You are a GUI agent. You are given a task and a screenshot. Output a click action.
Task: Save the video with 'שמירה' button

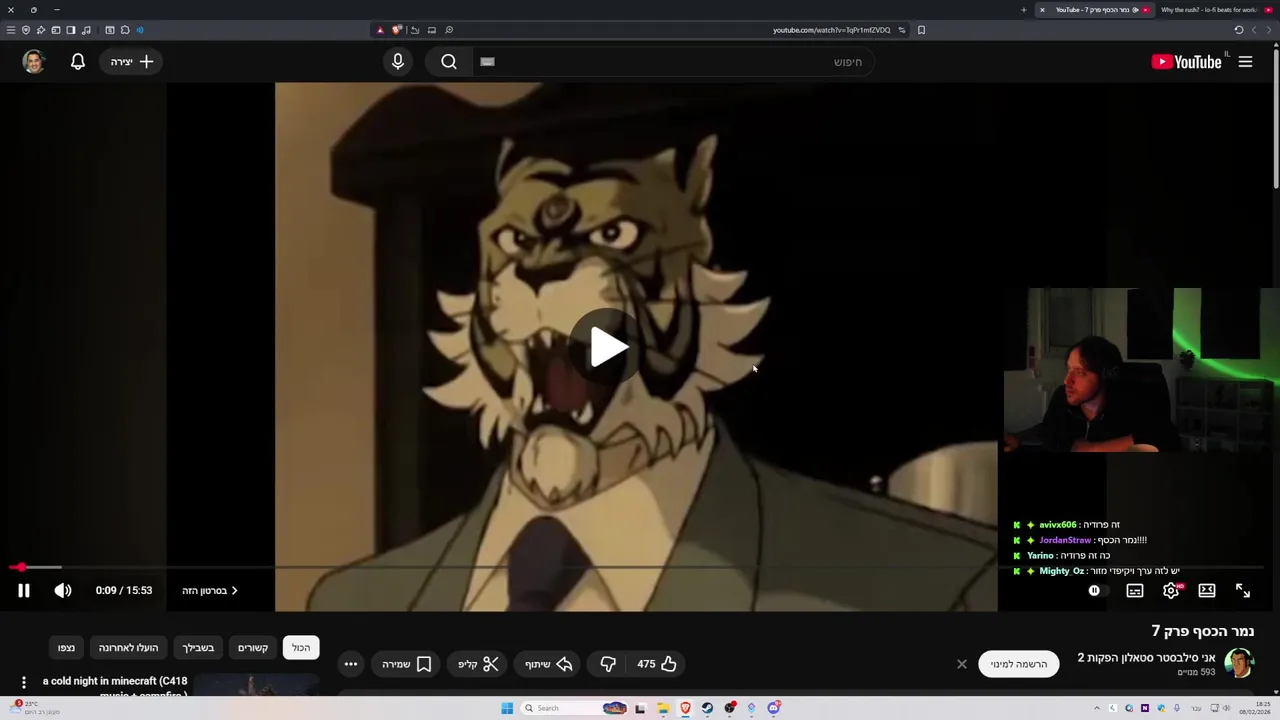(x=407, y=664)
